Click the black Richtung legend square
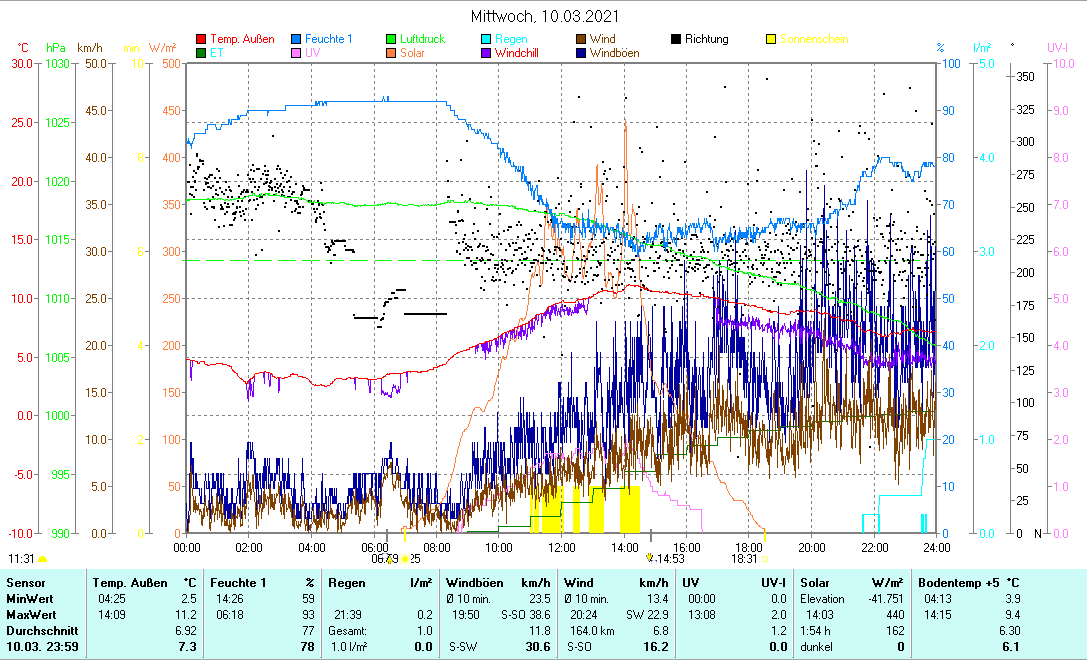Image resolution: width=1087 pixels, height=660 pixels. (x=676, y=40)
